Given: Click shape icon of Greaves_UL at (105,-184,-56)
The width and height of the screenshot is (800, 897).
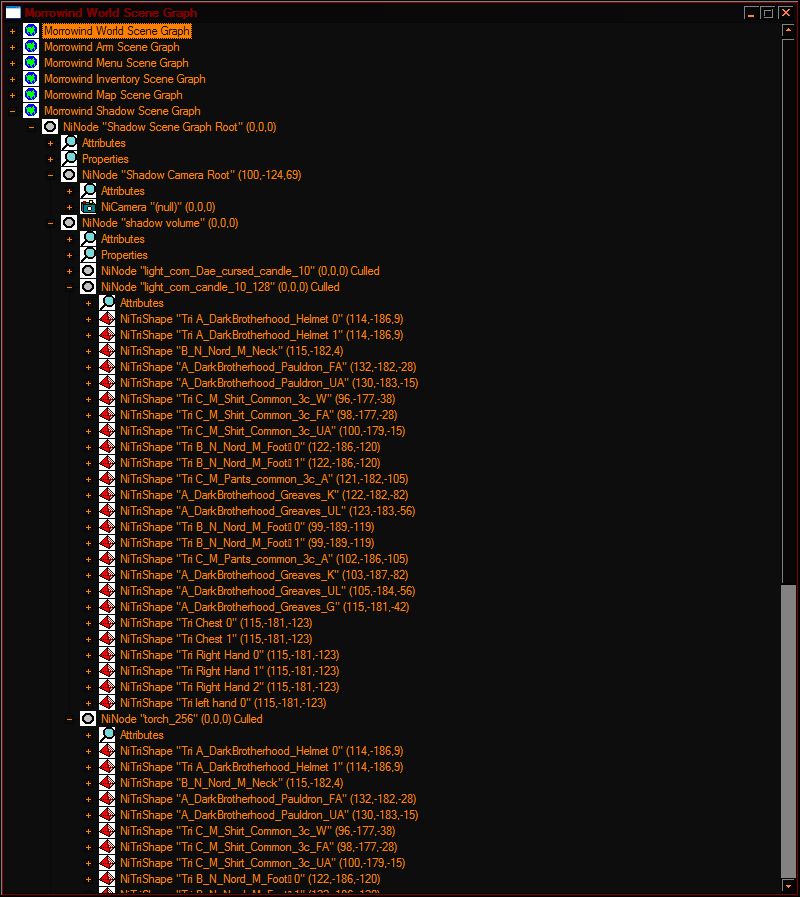Looking at the screenshot, I should (107, 591).
